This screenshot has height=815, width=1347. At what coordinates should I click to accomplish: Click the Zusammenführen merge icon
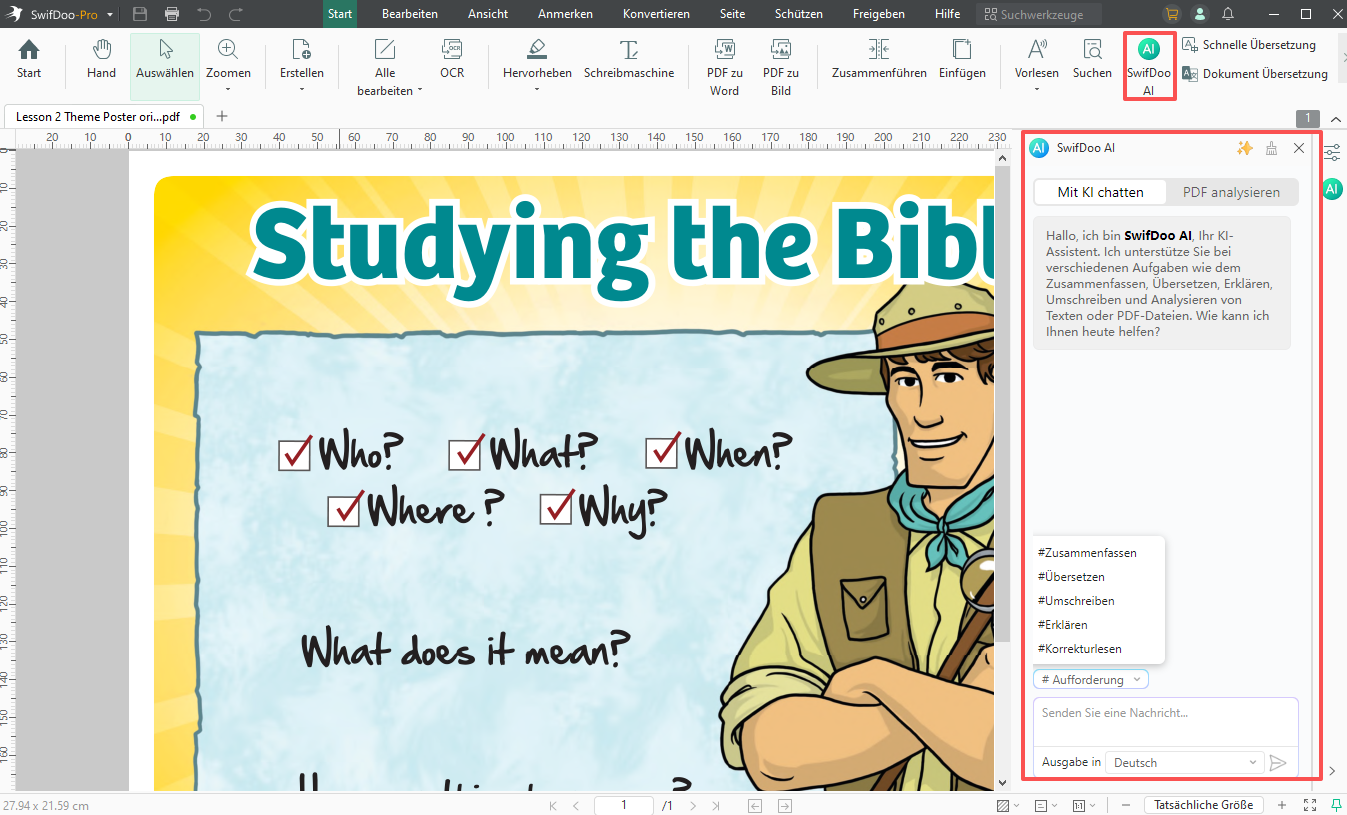879,60
